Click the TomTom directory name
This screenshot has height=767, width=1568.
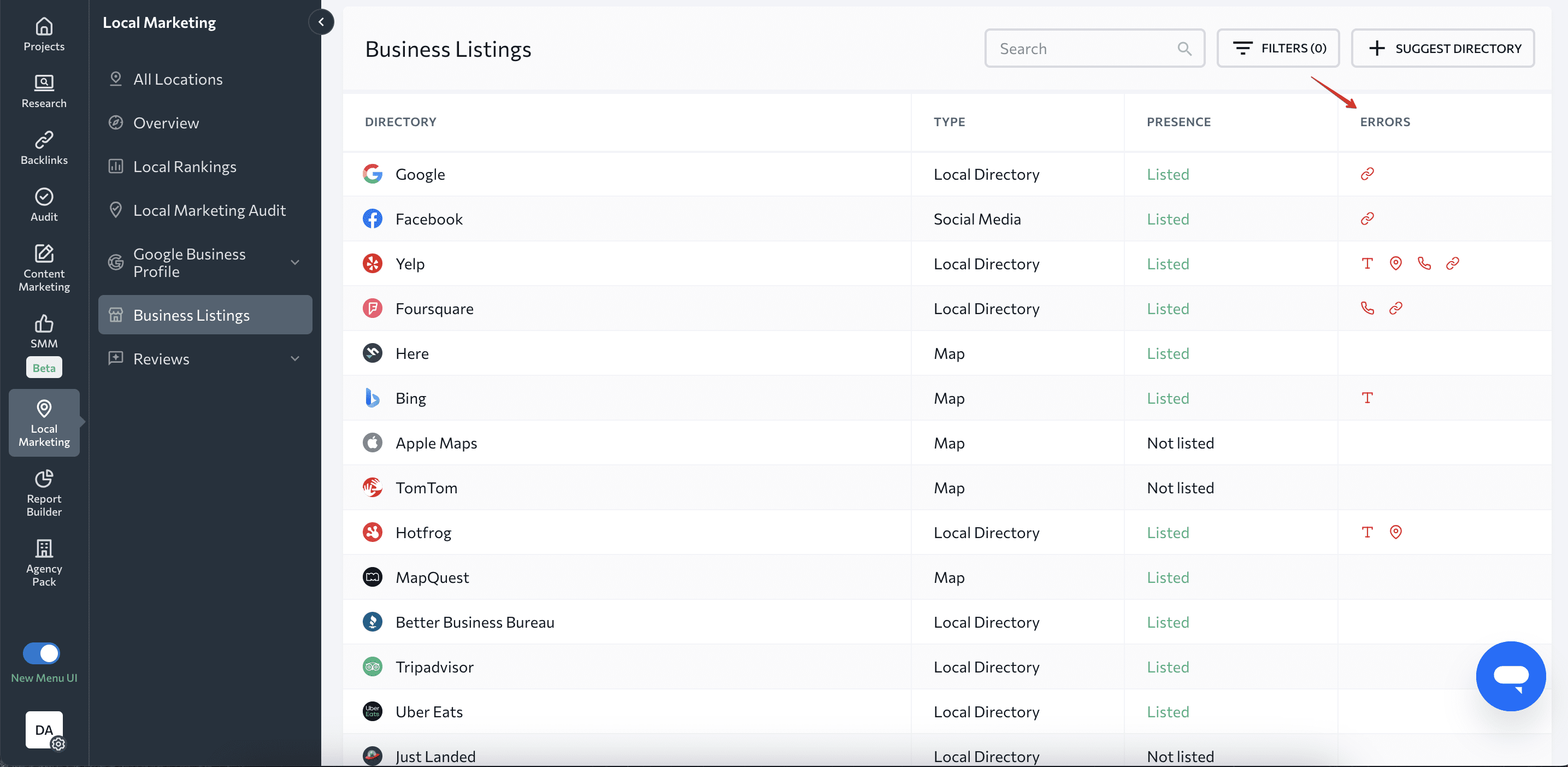click(x=426, y=488)
